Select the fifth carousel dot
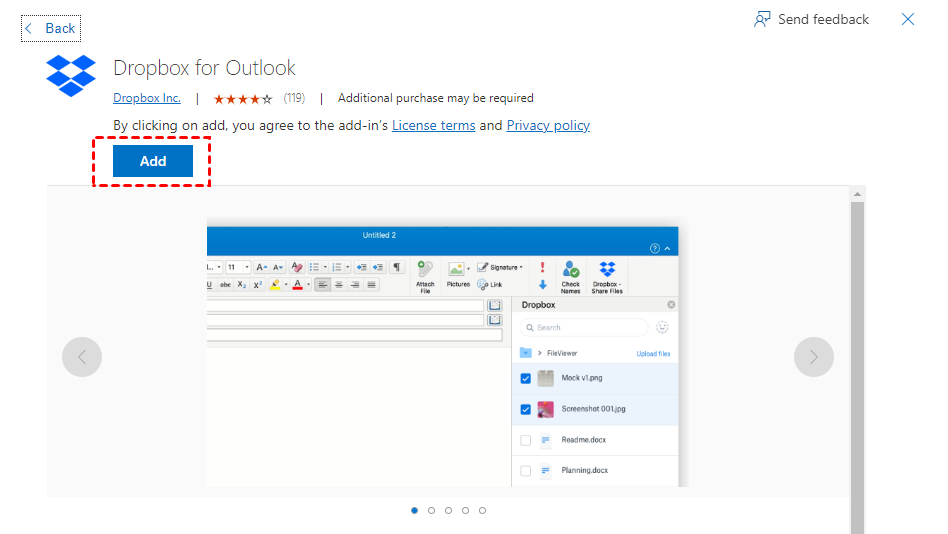The height and width of the screenshot is (534, 948). (482, 510)
